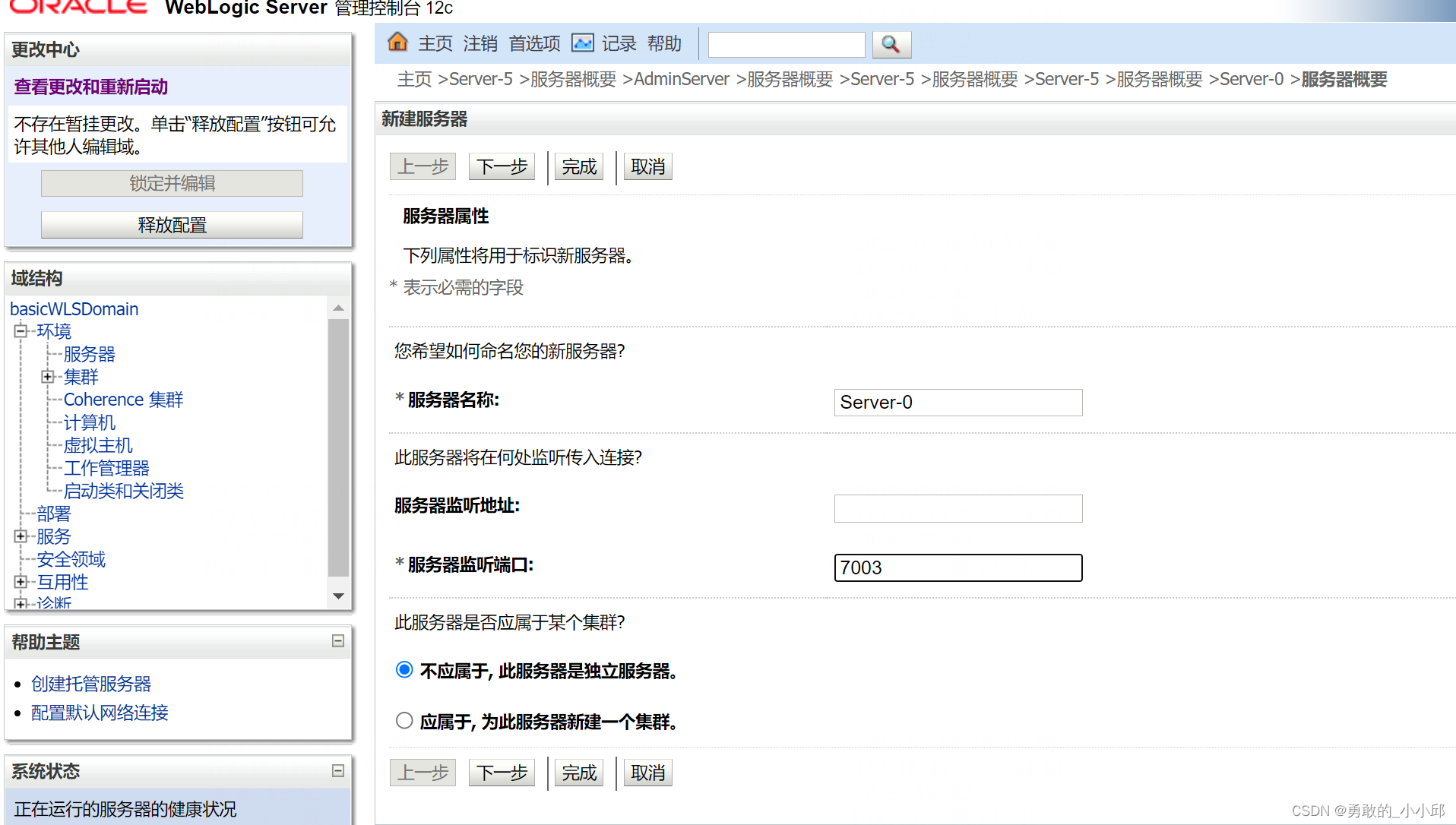Image resolution: width=1456 pixels, height=825 pixels.
Task: Expand the 互用性 tree node
Action: point(21,582)
